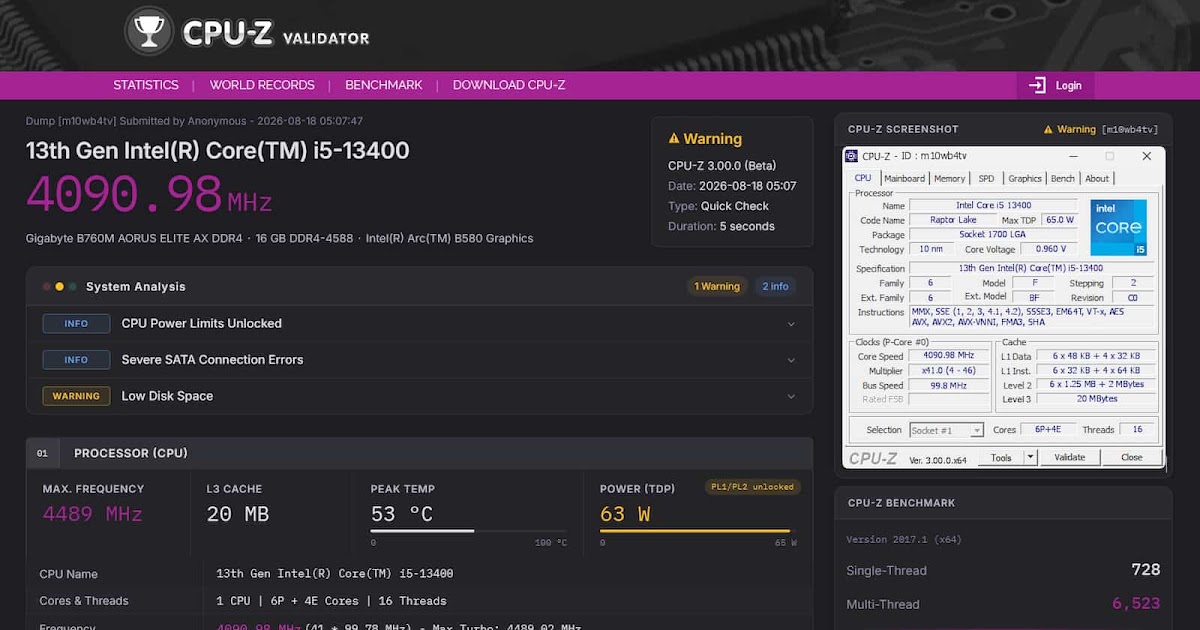Click the peak temp progress bar
Viewport: 1200px width, 630px height.
[x=468, y=531]
